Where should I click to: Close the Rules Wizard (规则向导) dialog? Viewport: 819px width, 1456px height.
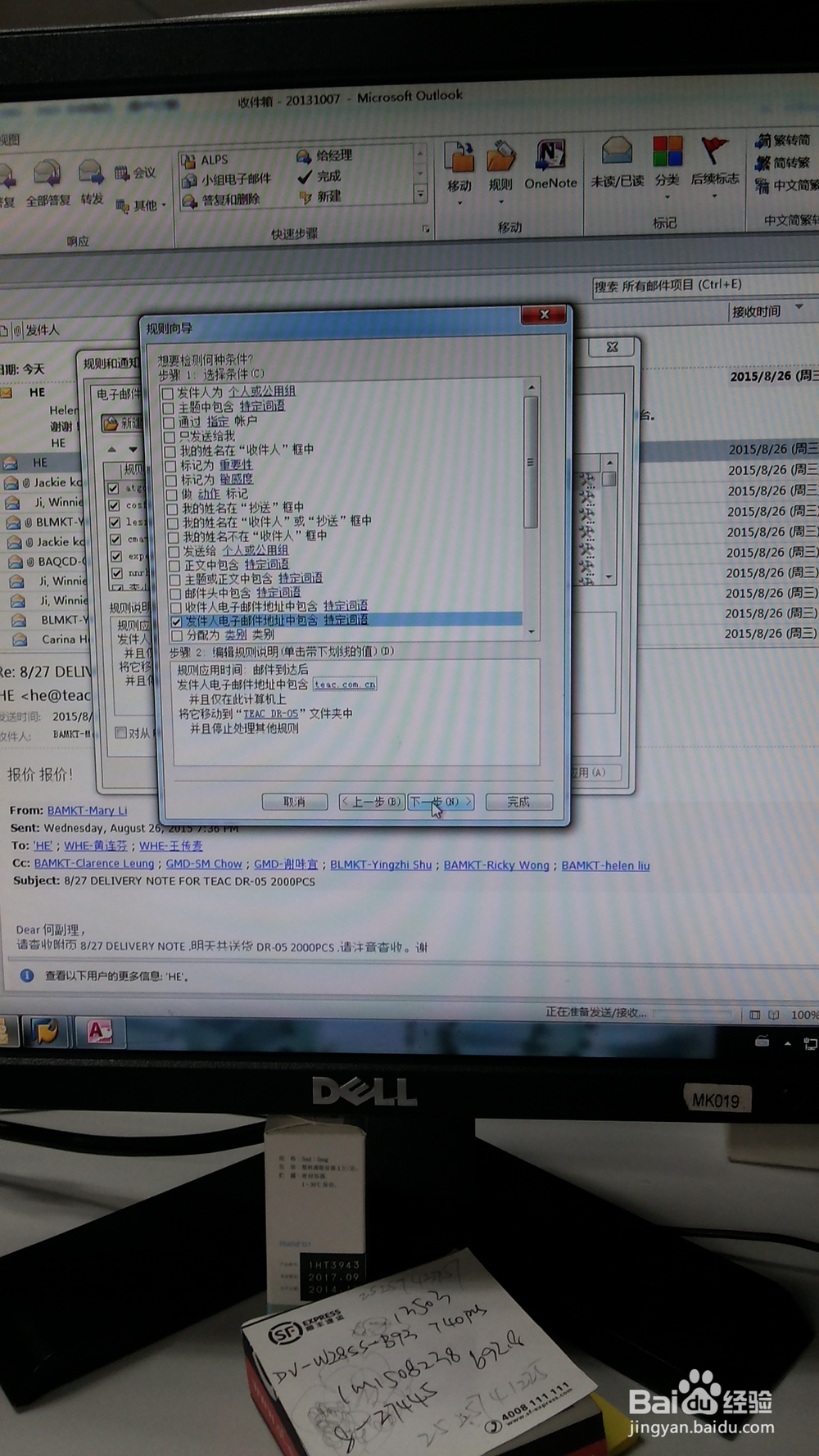pos(545,314)
